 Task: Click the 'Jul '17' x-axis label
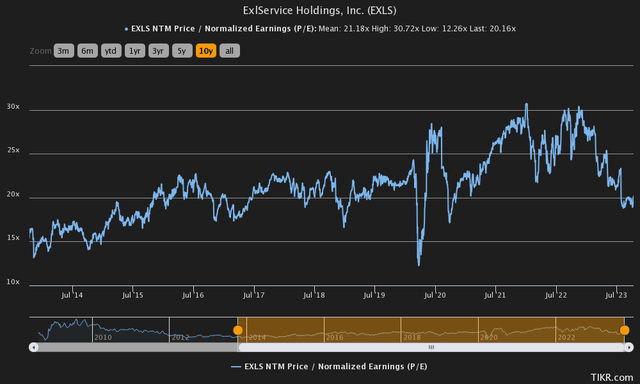pyautogui.click(x=253, y=295)
